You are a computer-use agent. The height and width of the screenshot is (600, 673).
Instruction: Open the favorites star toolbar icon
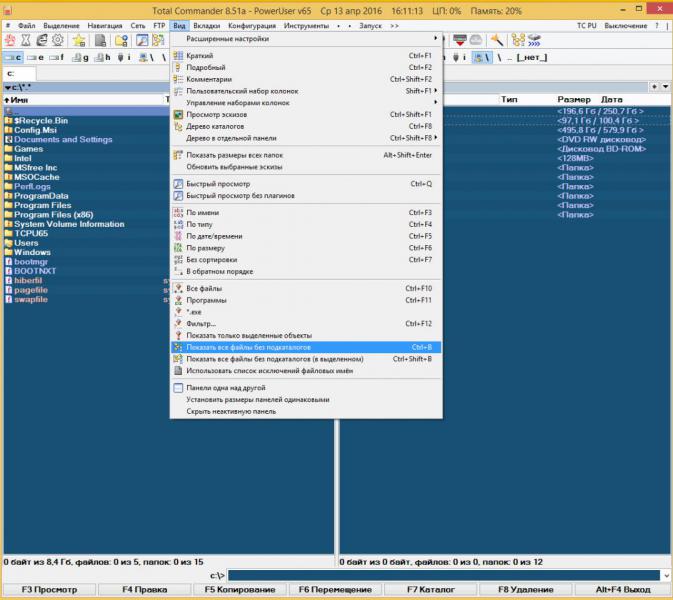pos(79,40)
